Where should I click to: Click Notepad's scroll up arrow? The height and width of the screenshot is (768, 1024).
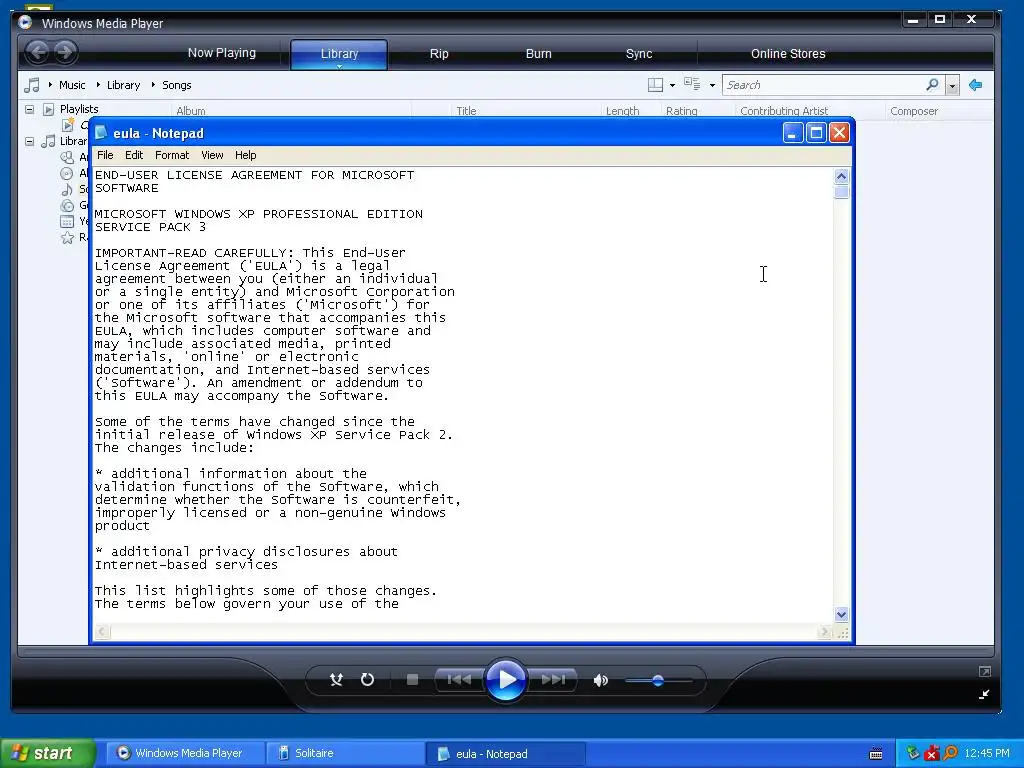coord(841,176)
